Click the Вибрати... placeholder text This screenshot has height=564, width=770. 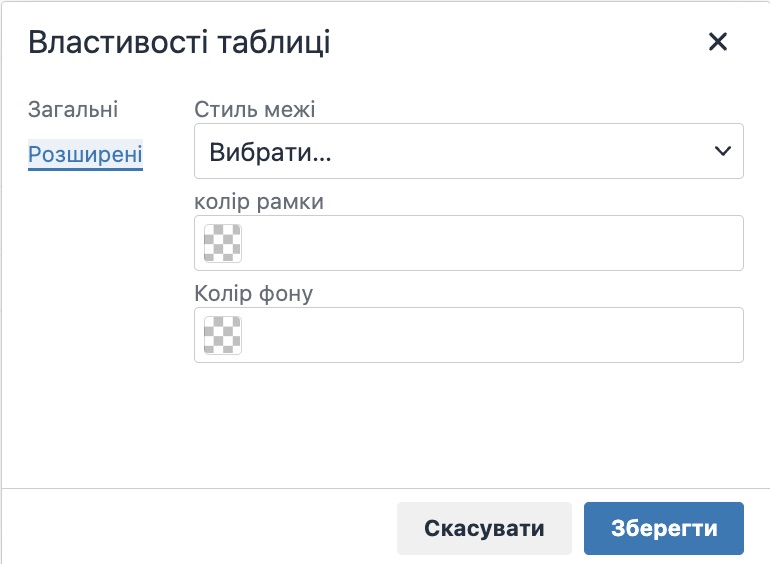tap(270, 153)
